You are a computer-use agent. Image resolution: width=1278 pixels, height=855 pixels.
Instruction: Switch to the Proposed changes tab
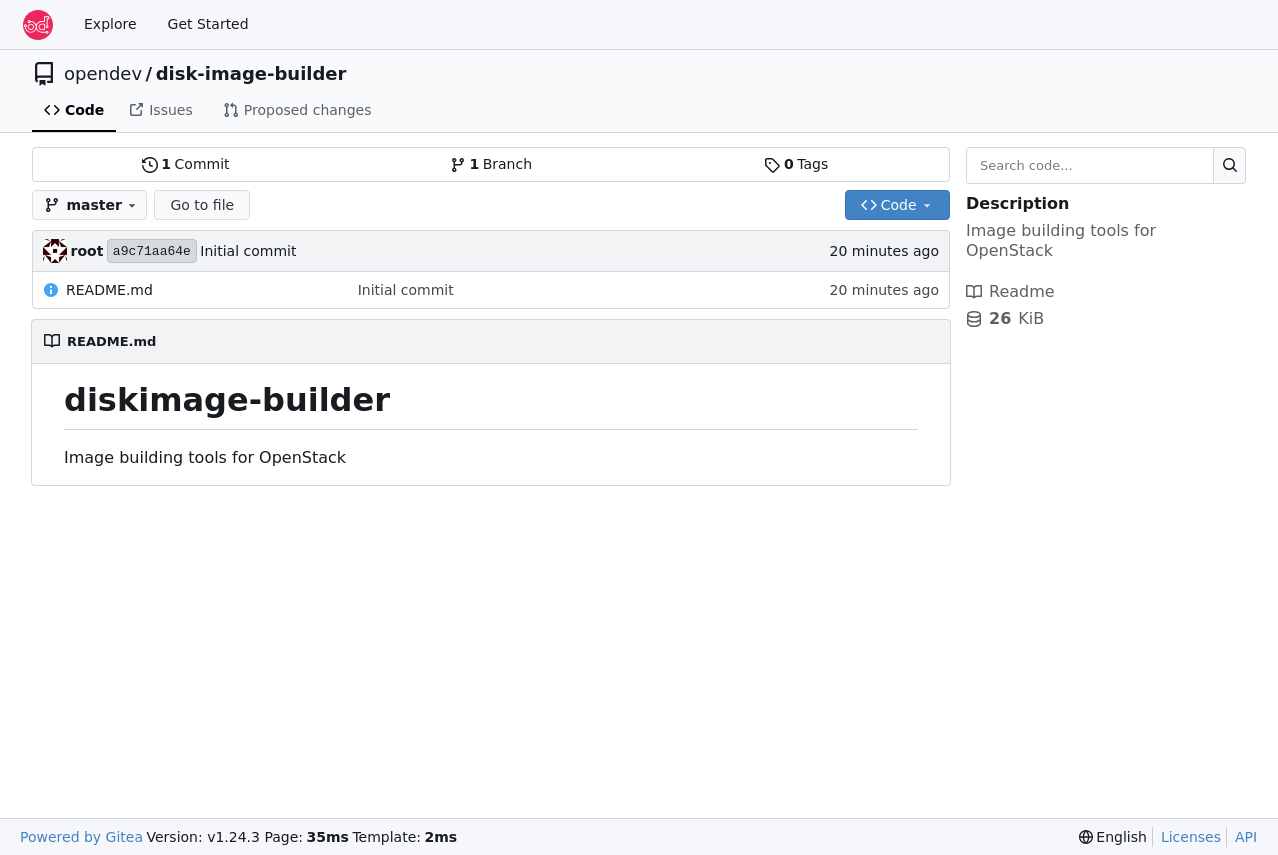(297, 110)
